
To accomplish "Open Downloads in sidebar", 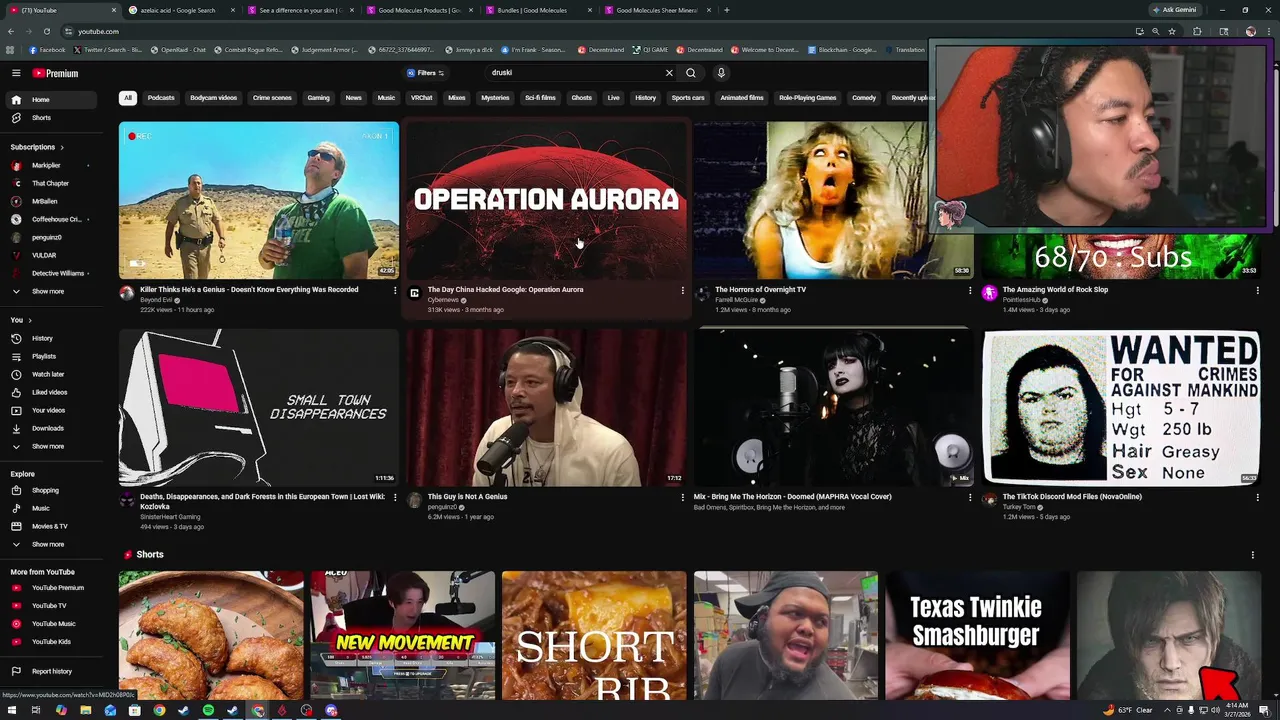I will (x=49, y=428).
